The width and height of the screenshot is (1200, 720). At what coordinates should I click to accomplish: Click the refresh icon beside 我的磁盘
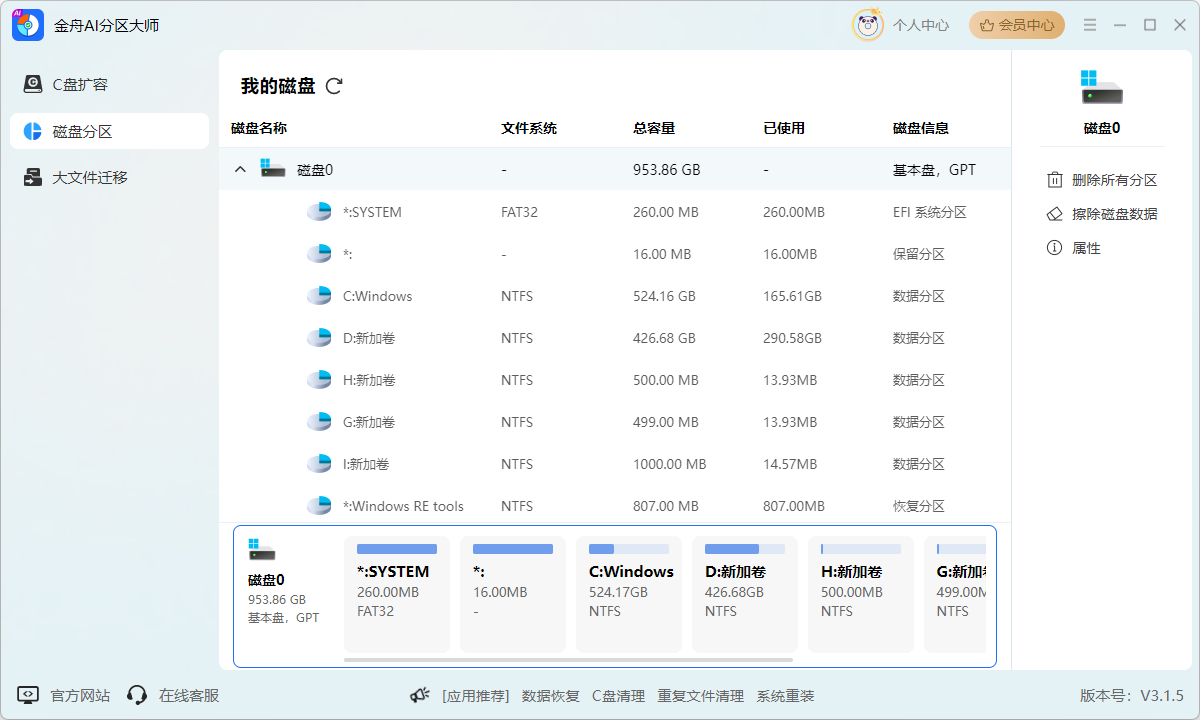click(x=334, y=86)
